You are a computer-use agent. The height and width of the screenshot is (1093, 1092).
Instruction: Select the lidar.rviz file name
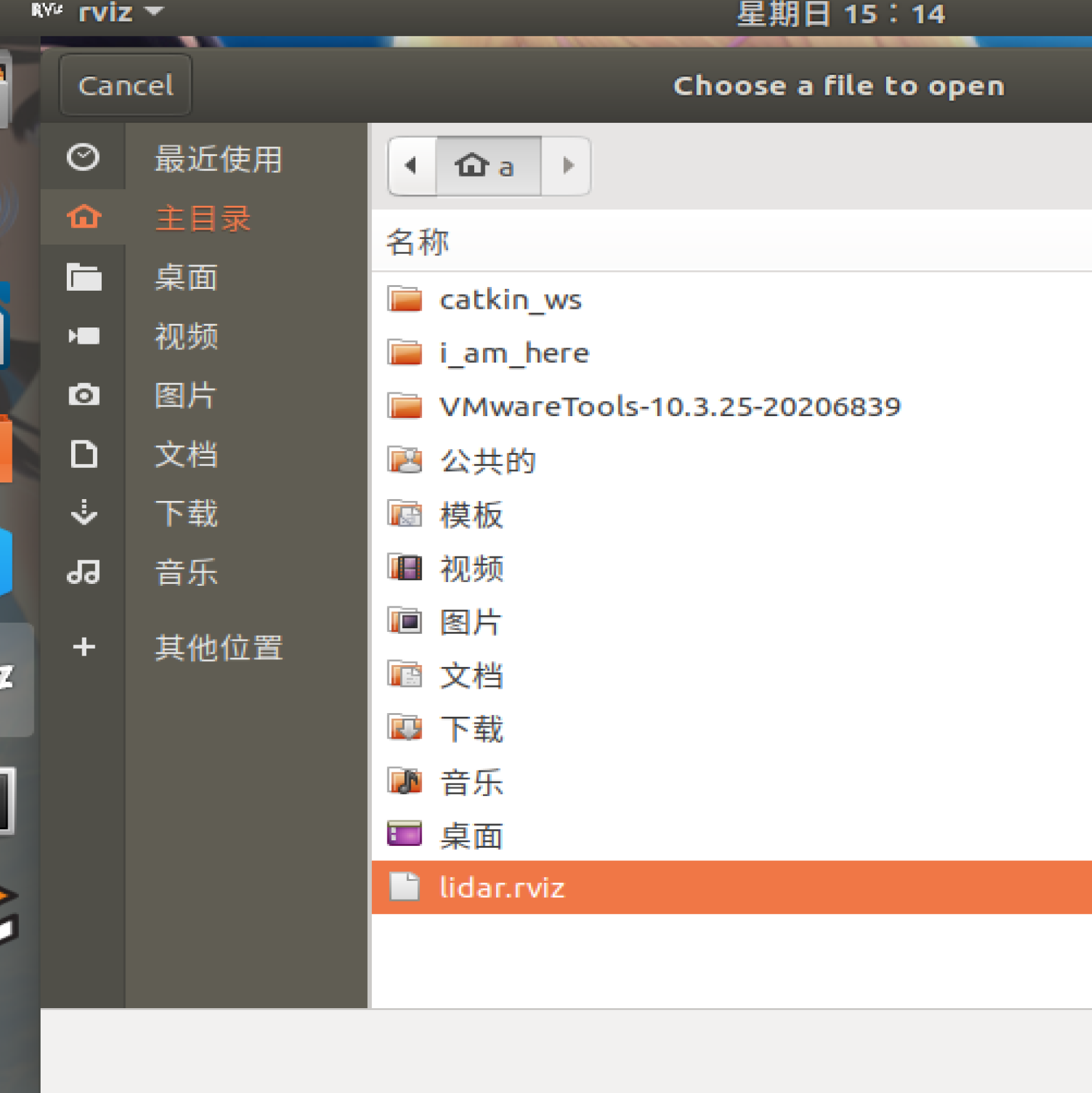pyautogui.click(x=502, y=887)
